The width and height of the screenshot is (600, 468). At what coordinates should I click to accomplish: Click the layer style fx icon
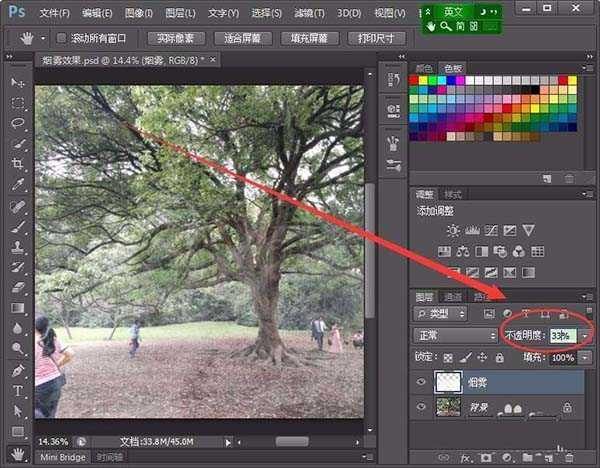click(x=464, y=458)
